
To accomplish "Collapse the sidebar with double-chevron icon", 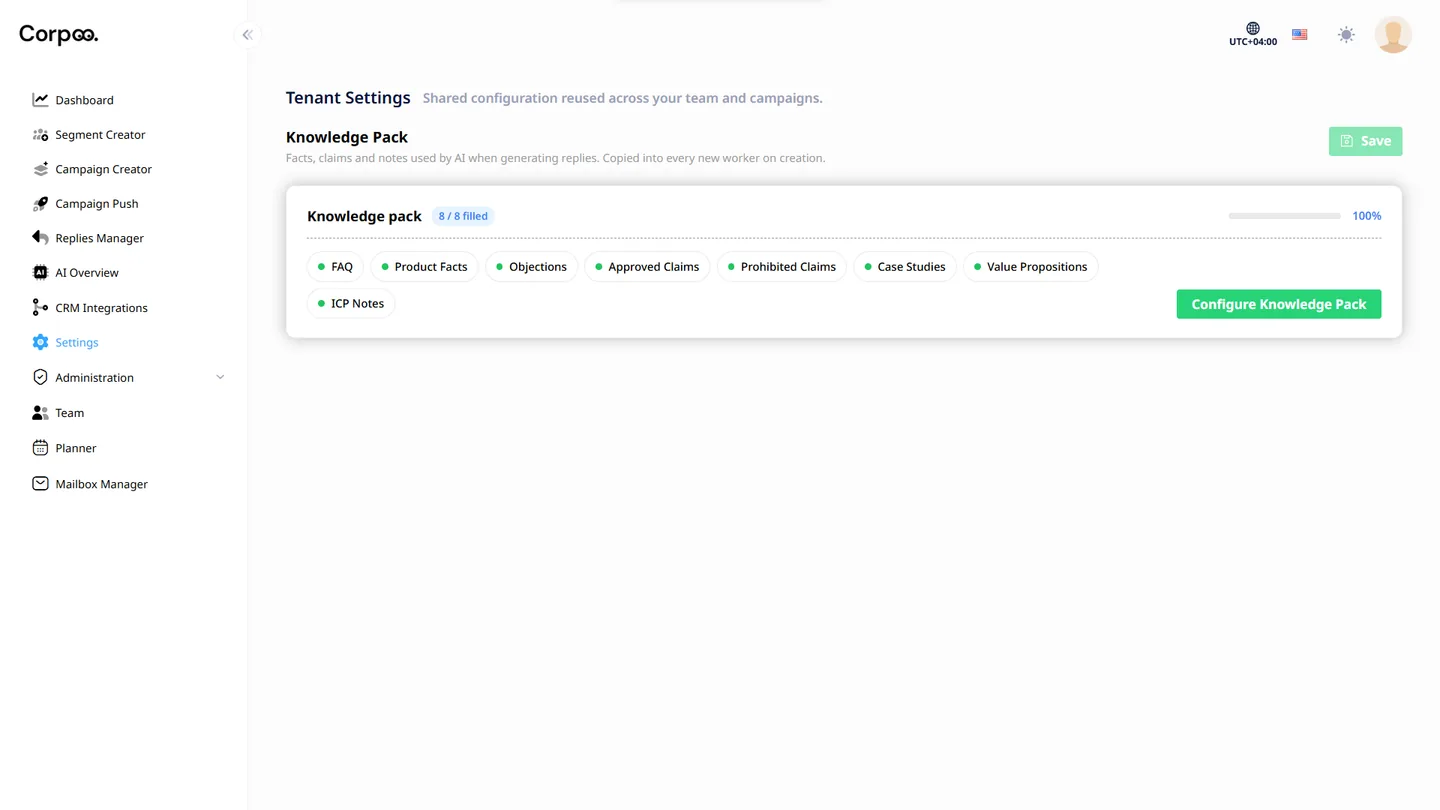I will [x=247, y=35].
